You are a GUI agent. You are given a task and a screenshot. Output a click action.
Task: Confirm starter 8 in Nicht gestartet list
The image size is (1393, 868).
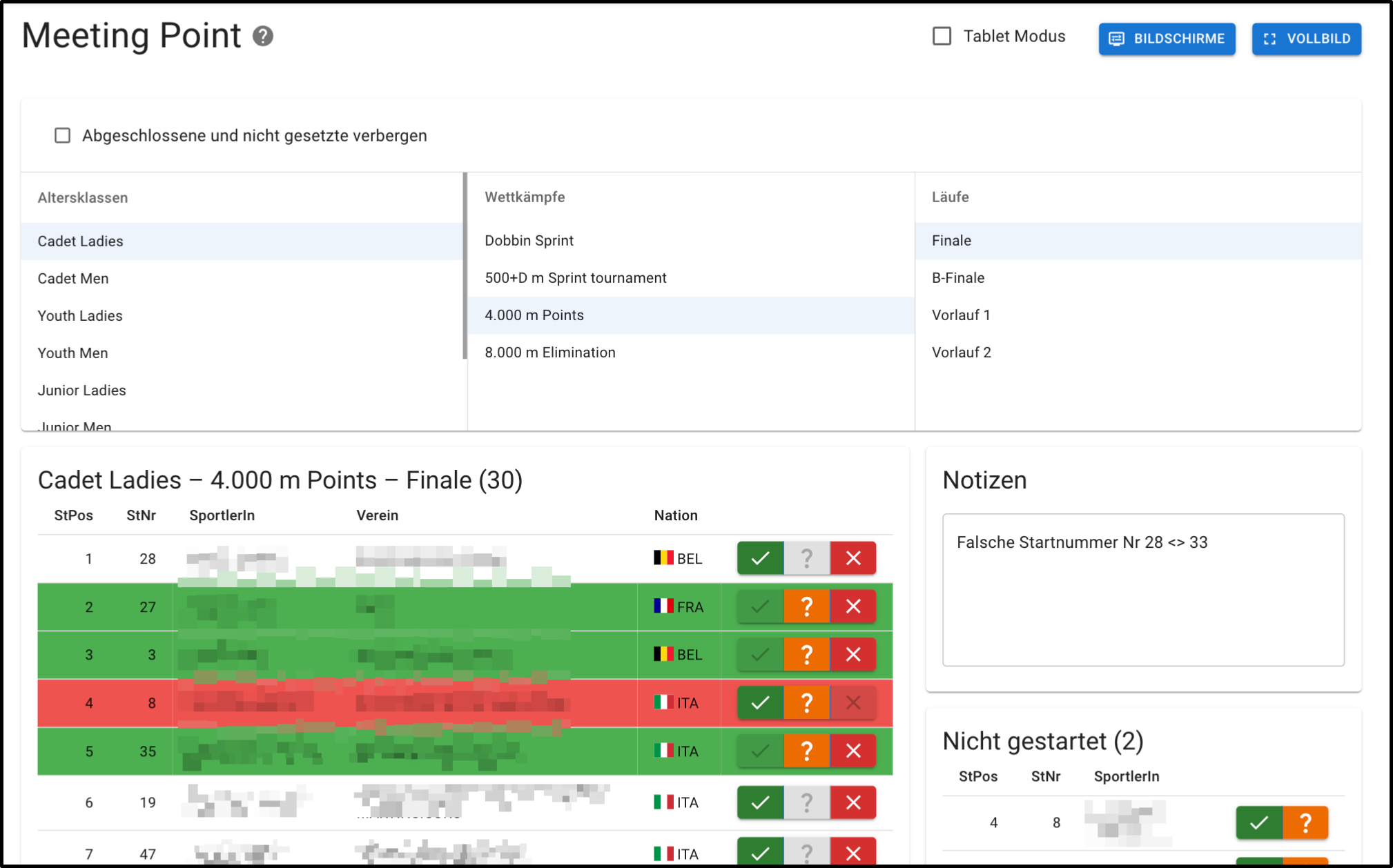click(x=1259, y=822)
